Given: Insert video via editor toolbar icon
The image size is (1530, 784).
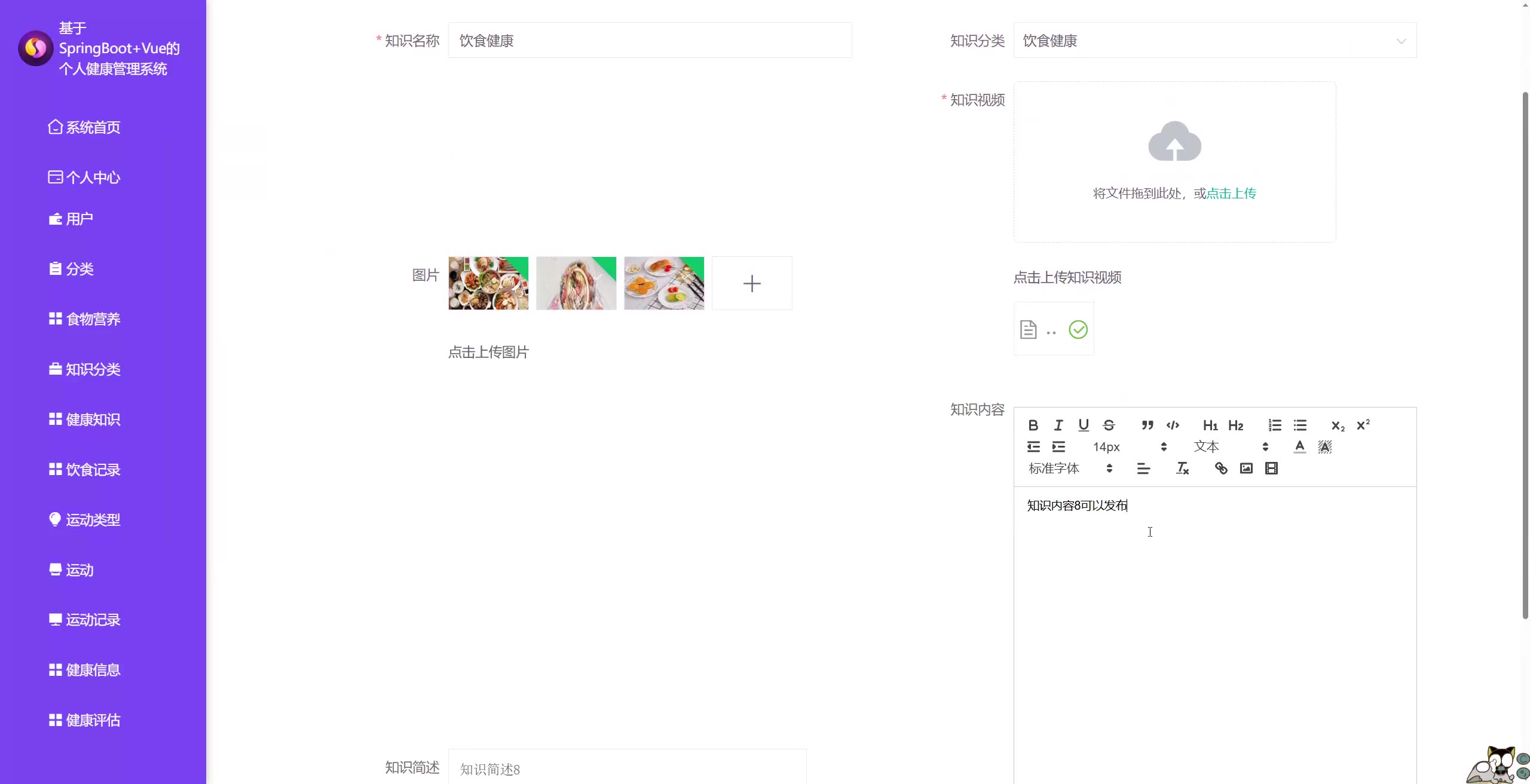Looking at the screenshot, I should (x=1271, y=468).
